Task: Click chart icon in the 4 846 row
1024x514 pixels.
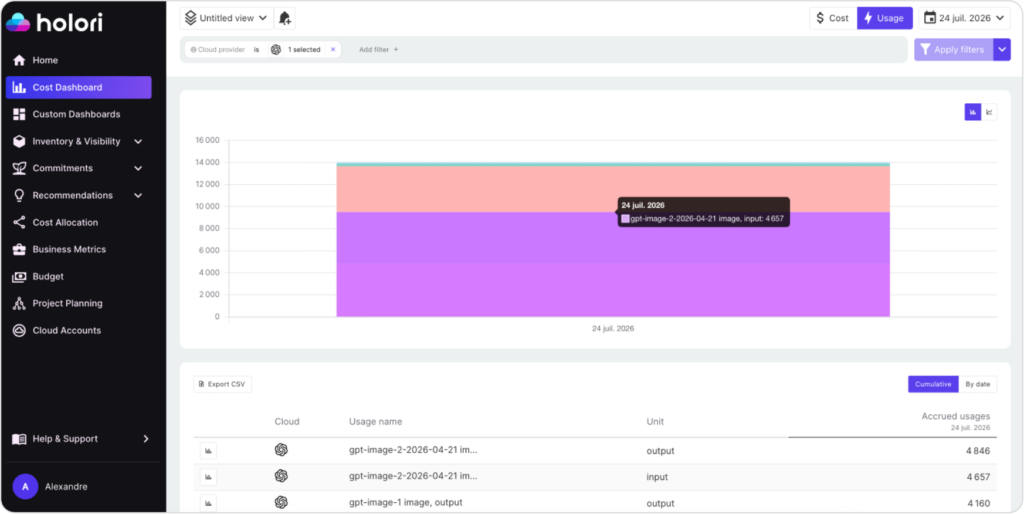Action: click(208, 451)
